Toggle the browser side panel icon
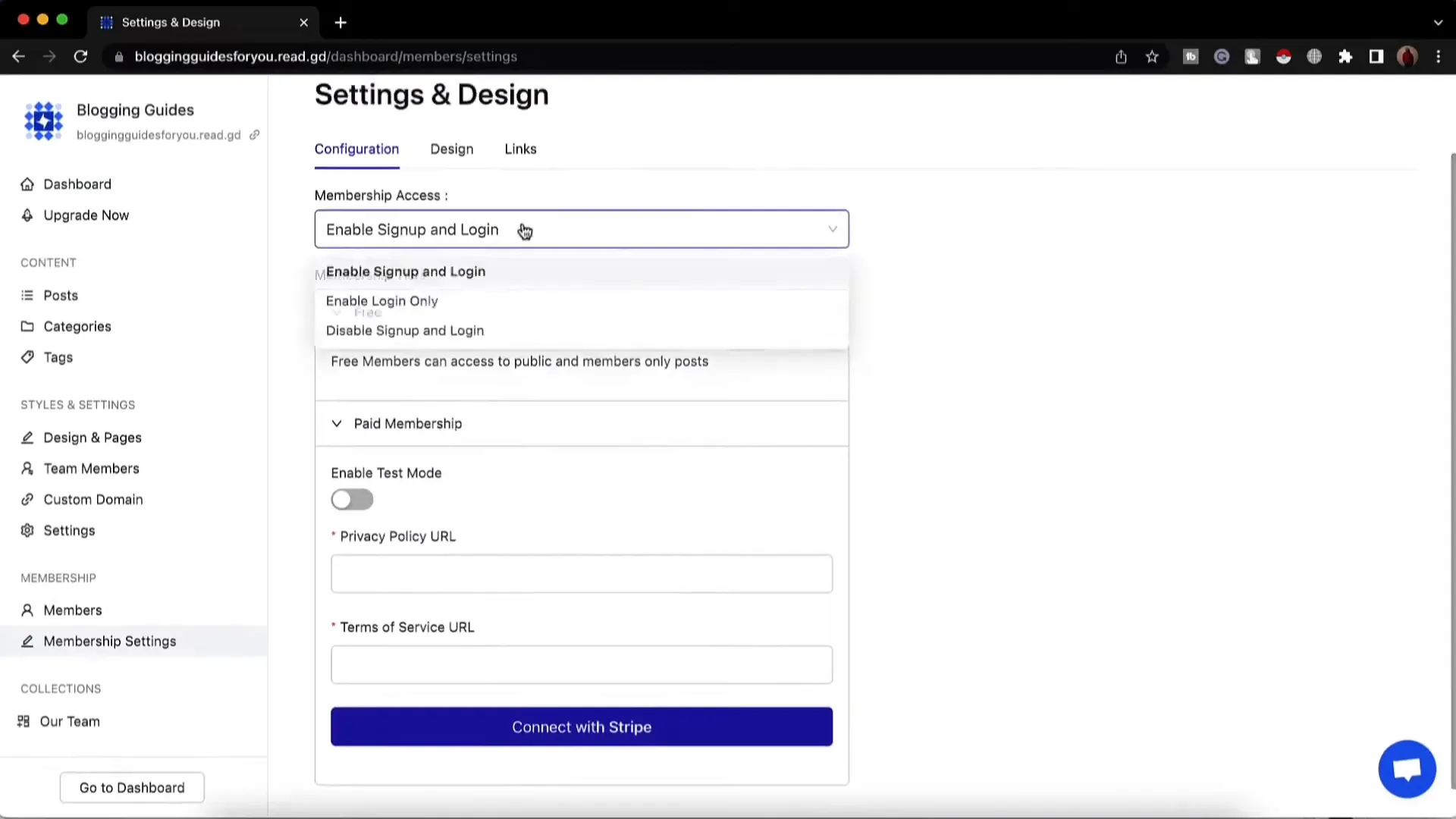Viewport: 1456px width, 819px height. tap(1376, 57)
